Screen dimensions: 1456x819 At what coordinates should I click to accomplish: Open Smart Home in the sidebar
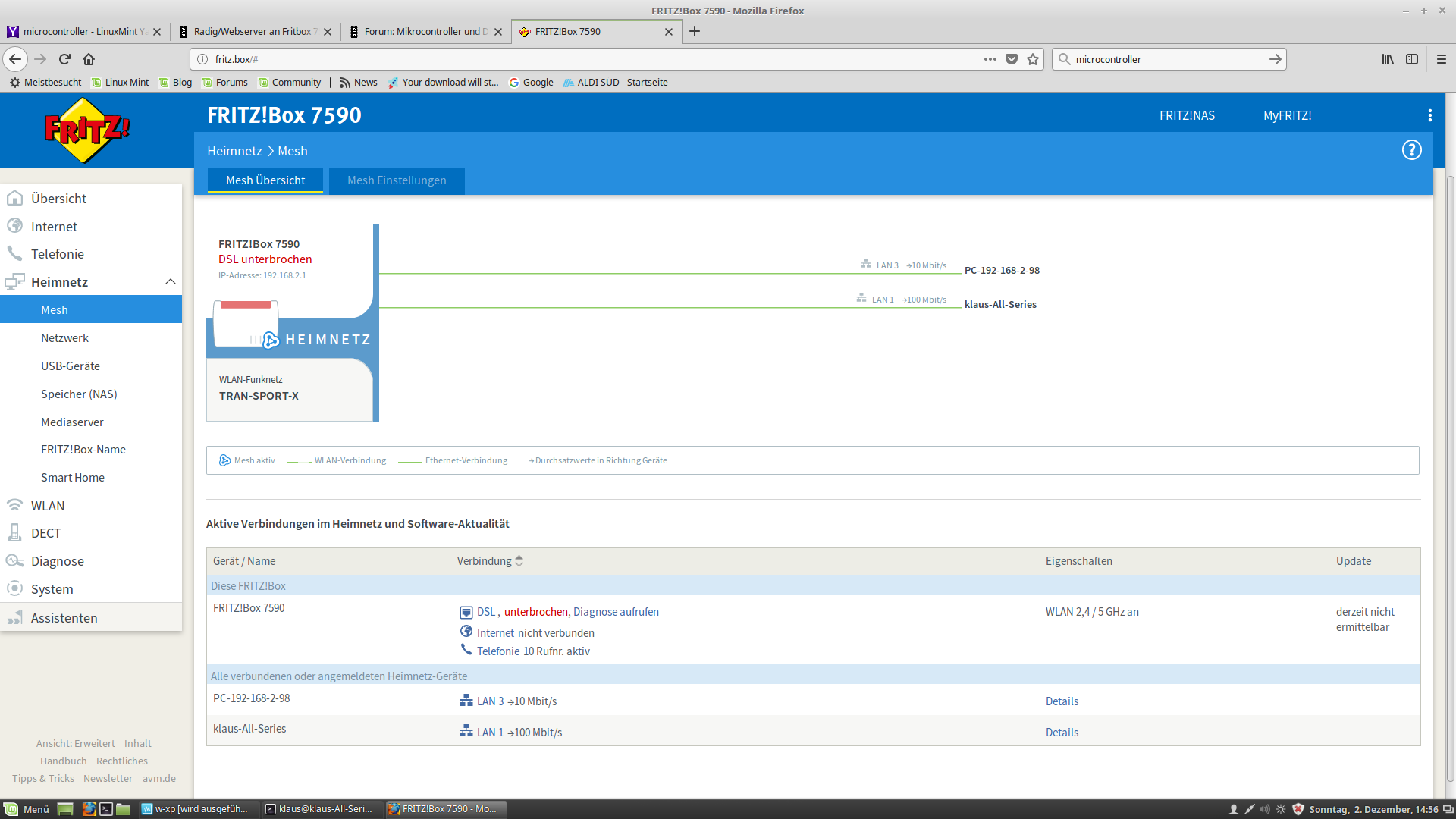[x=91, y=478]
